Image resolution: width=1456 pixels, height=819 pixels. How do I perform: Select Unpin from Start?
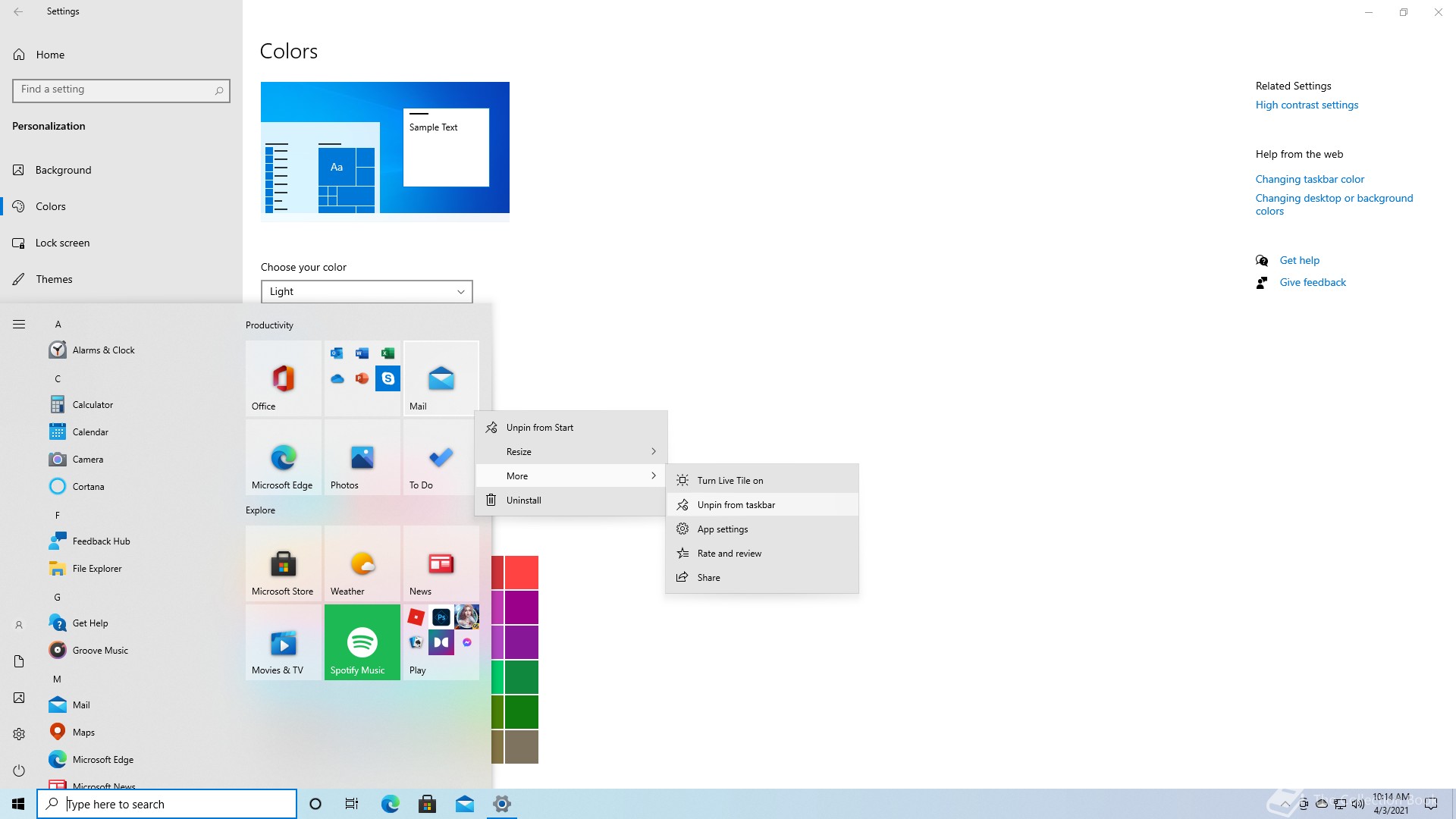click(x=571, y=428)
